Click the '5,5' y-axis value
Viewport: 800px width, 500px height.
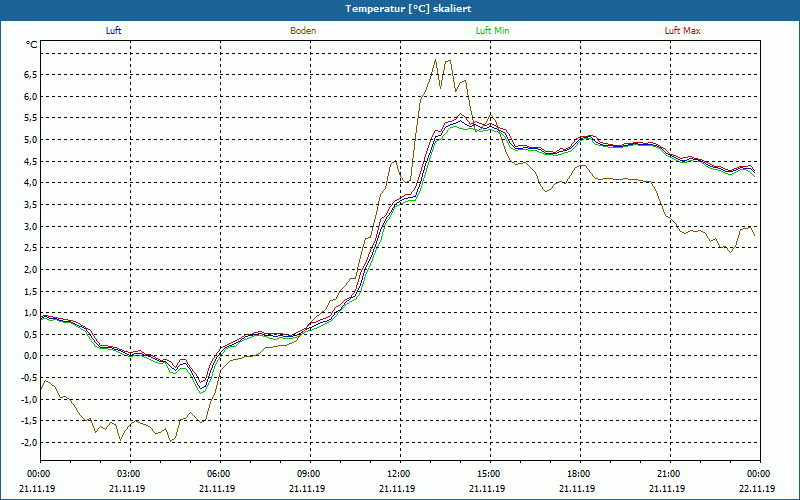30,118
